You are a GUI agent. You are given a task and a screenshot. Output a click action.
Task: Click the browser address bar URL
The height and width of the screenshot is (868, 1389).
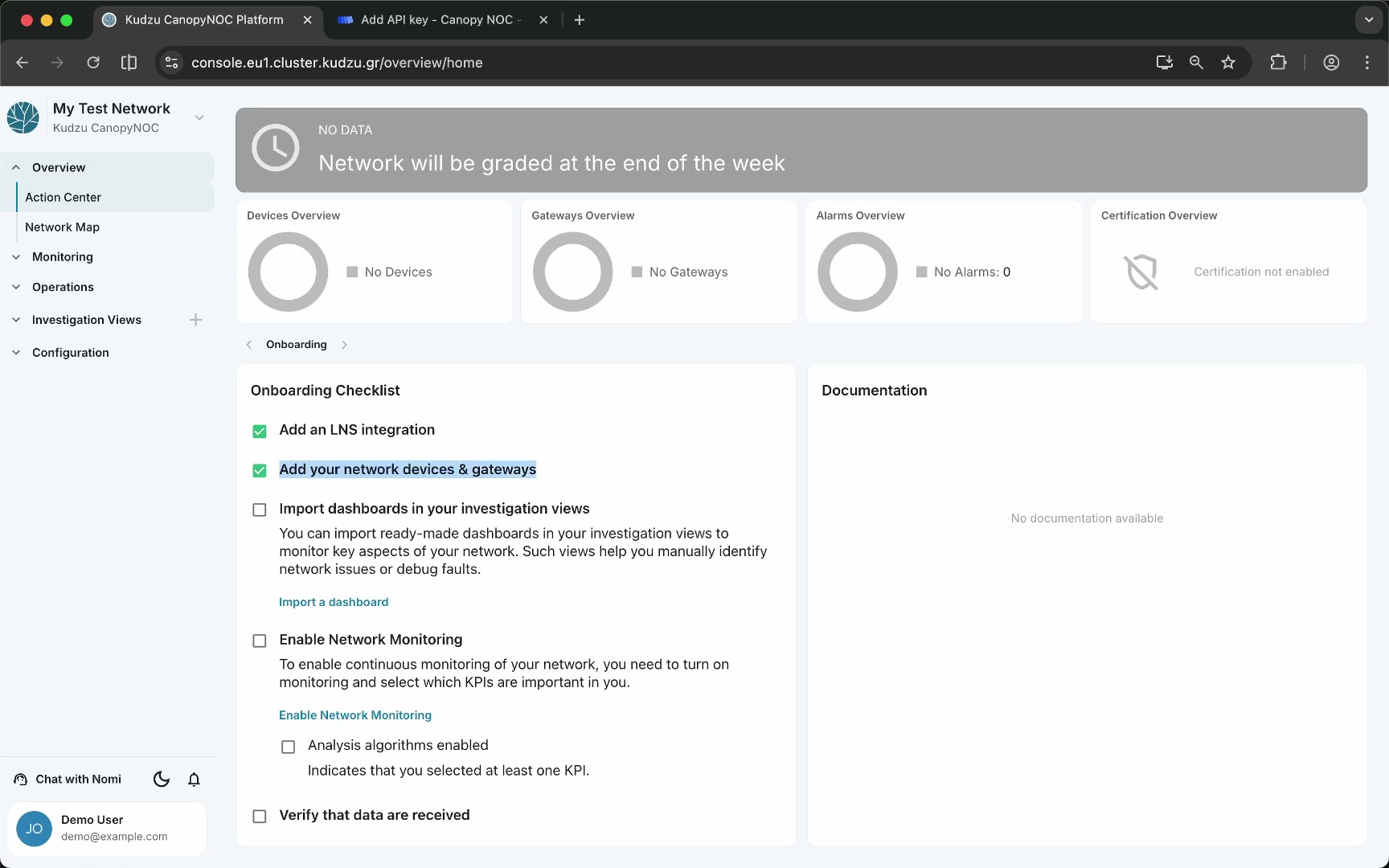click(x=337, y=63)
